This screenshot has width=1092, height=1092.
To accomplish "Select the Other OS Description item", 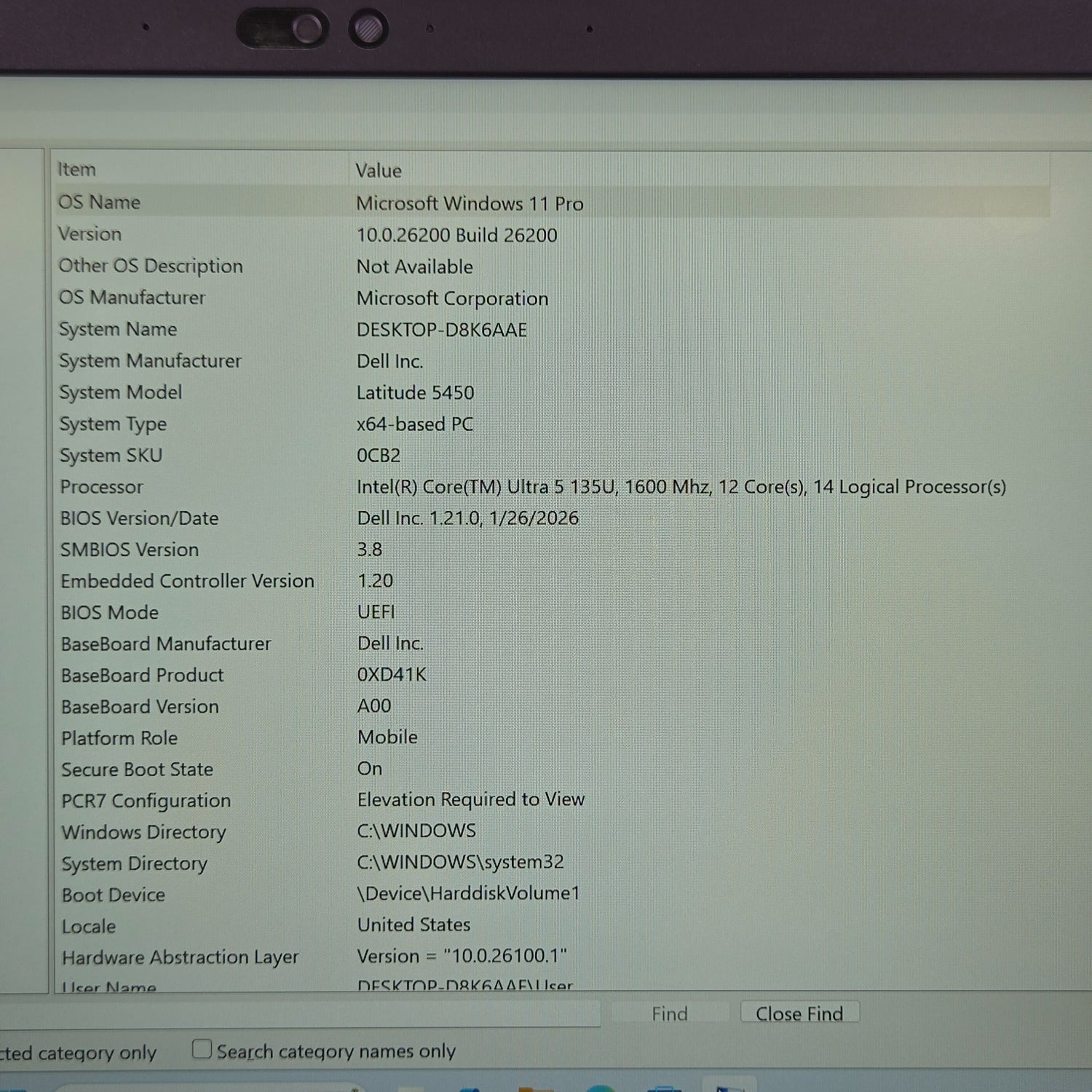I will coord(151,266).
